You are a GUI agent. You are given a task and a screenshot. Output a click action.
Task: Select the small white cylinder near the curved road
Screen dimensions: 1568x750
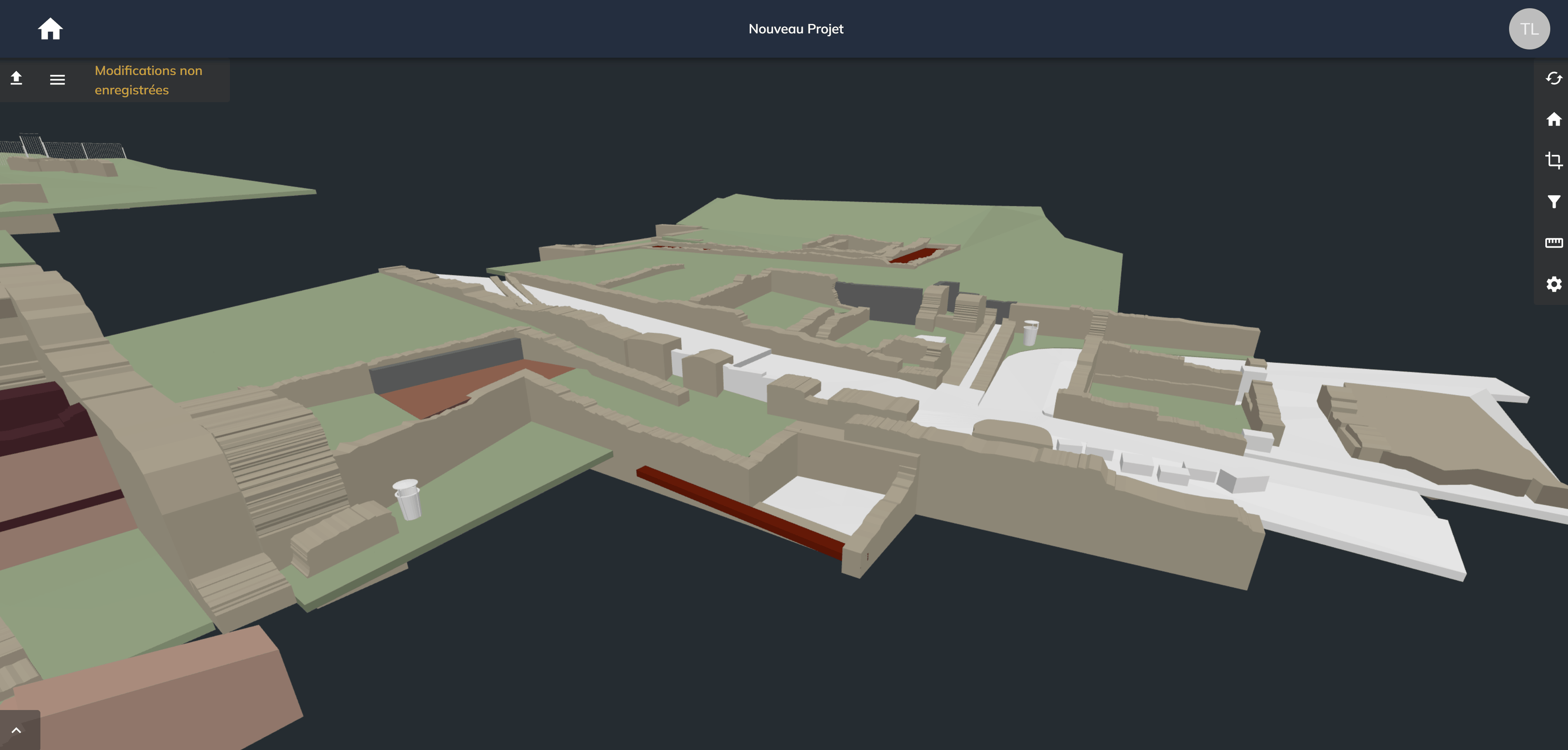[1030, 333]
